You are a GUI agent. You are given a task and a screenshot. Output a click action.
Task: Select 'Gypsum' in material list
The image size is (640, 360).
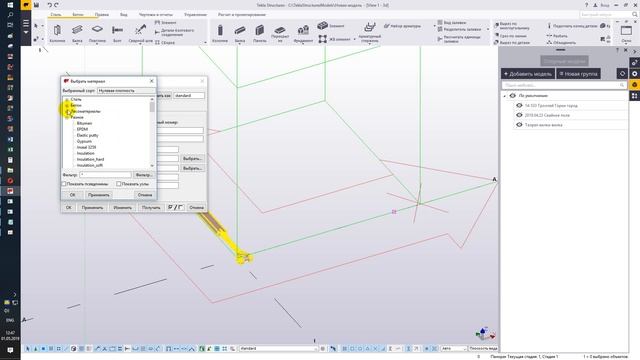[84, 141]
